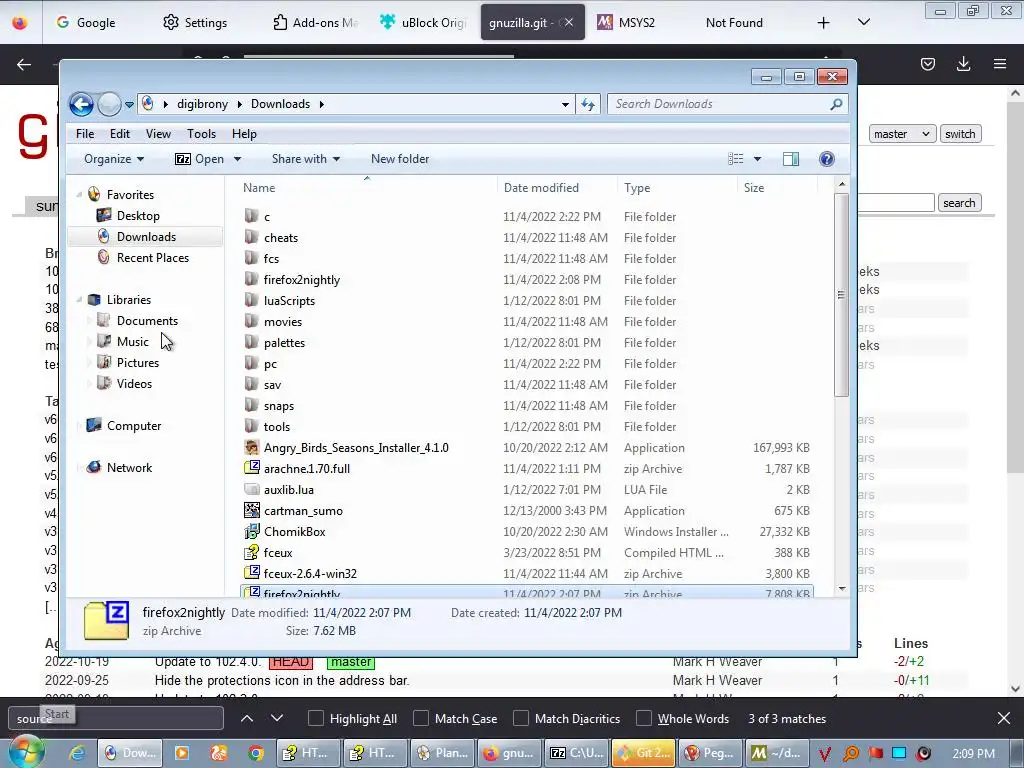Enable Highlight All checkbox
This screenshot has width=1024, height=768.
pyautogui.click(x=316, y=718)
